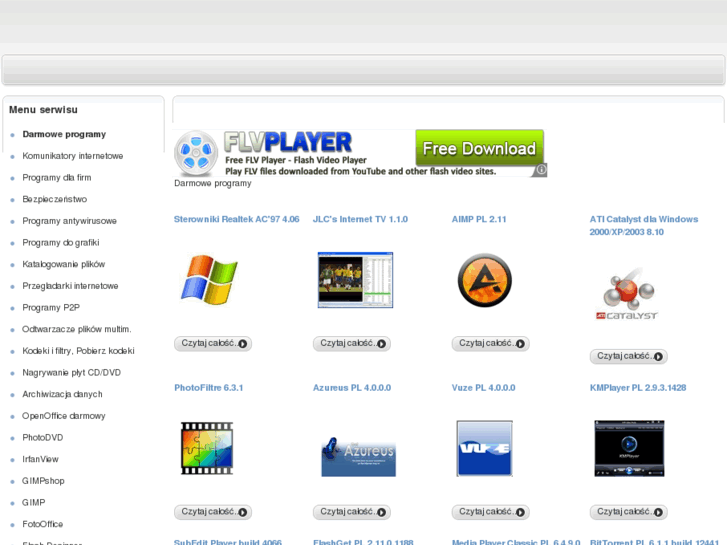The height and width of the screenshot is (545, 727).
Task: Select Kodeki i filtry, Pobierz kodeki
Action: [x=78, y=351]
